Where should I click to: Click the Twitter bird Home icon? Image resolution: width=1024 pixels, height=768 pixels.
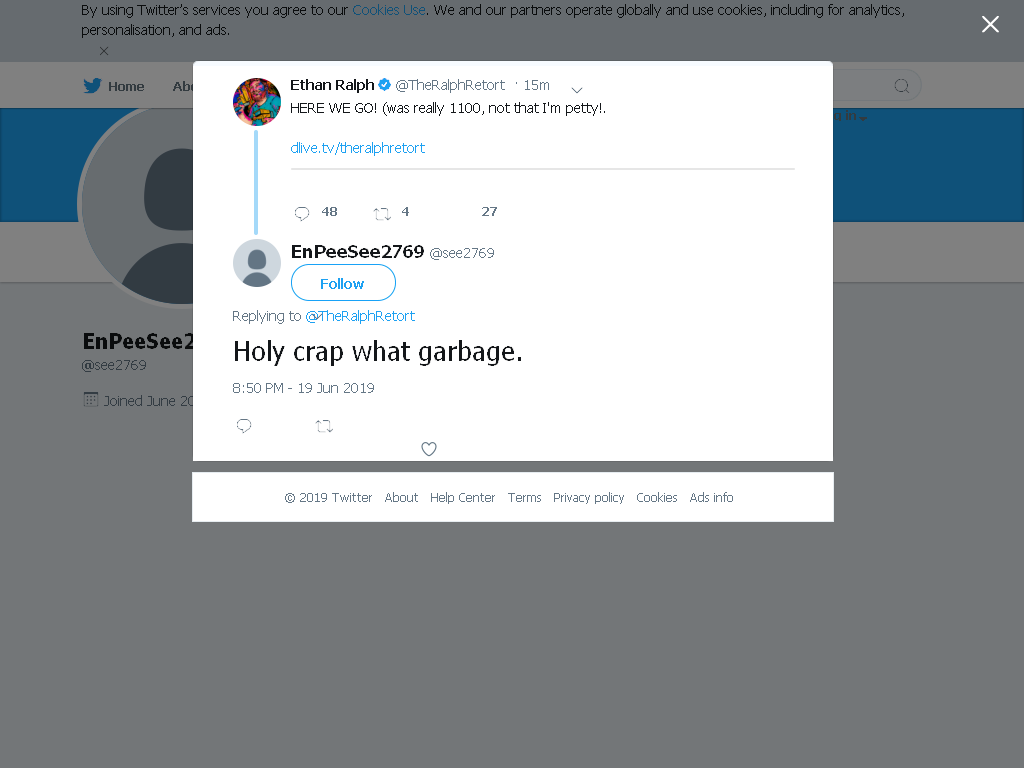point(92,86)
